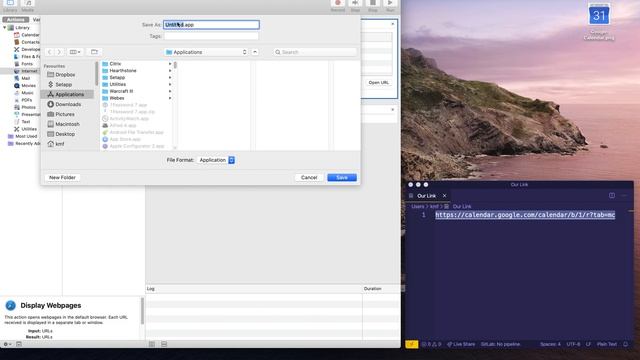This screenshot has height=360, width=640.
Task: Click the Save button in the dialog
Action: click(x=342, y=178)
